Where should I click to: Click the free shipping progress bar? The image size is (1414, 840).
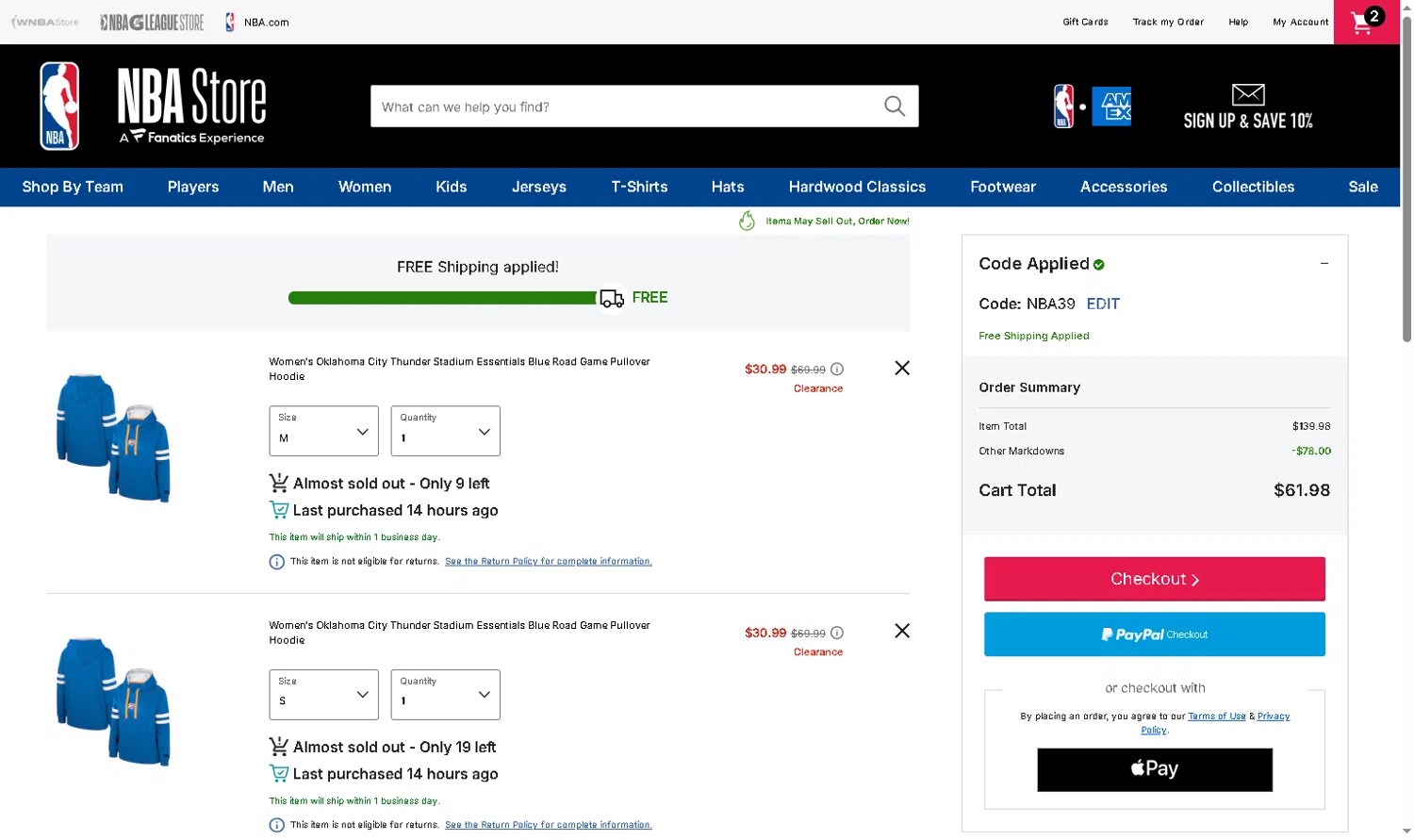(443, 298)
